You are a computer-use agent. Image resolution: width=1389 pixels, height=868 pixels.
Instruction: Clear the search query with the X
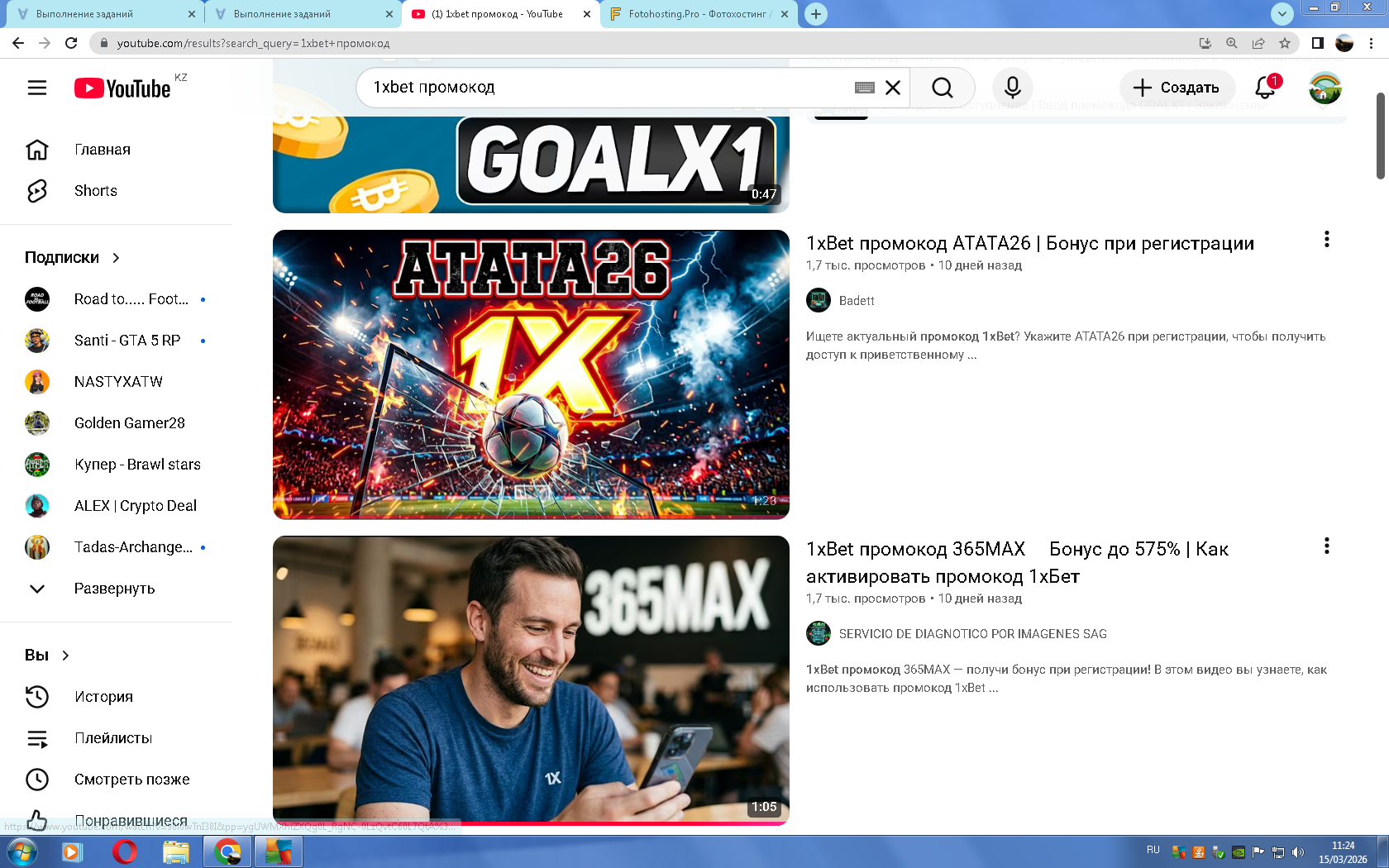893,88
